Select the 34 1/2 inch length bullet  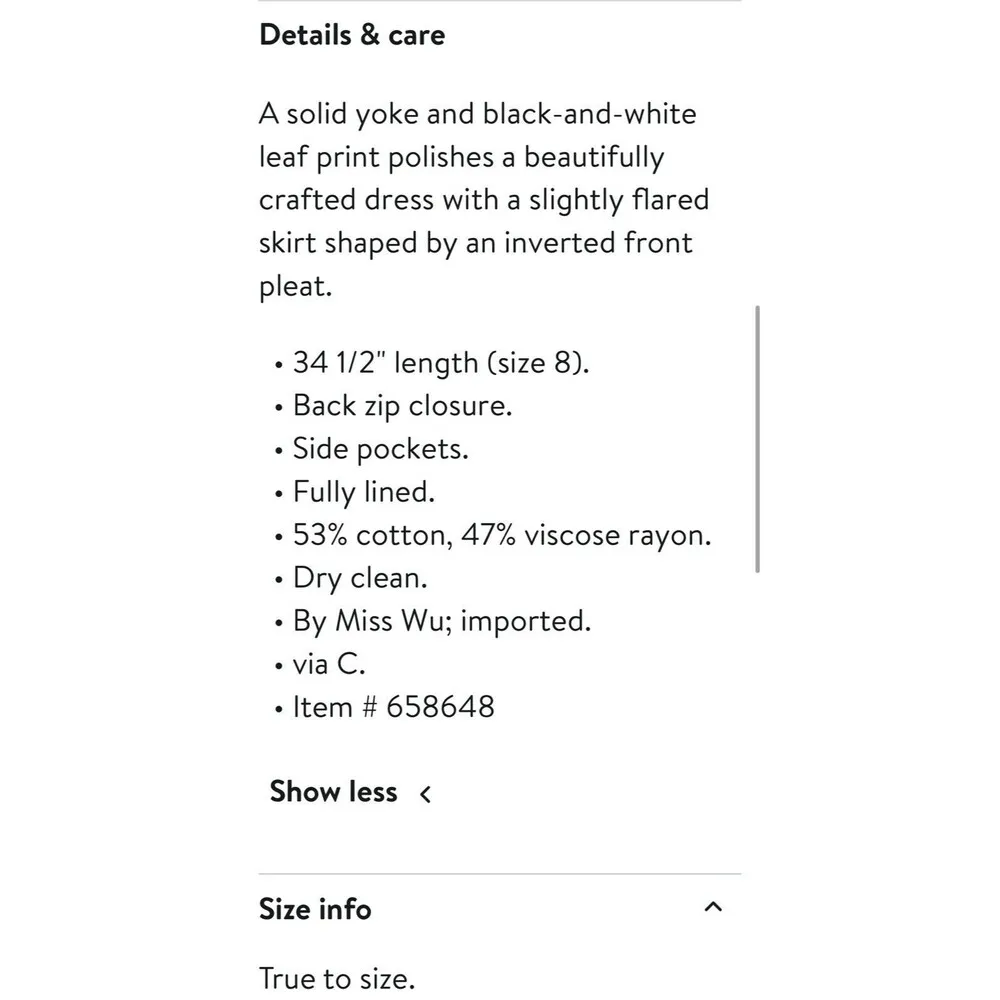click(441, 363)
